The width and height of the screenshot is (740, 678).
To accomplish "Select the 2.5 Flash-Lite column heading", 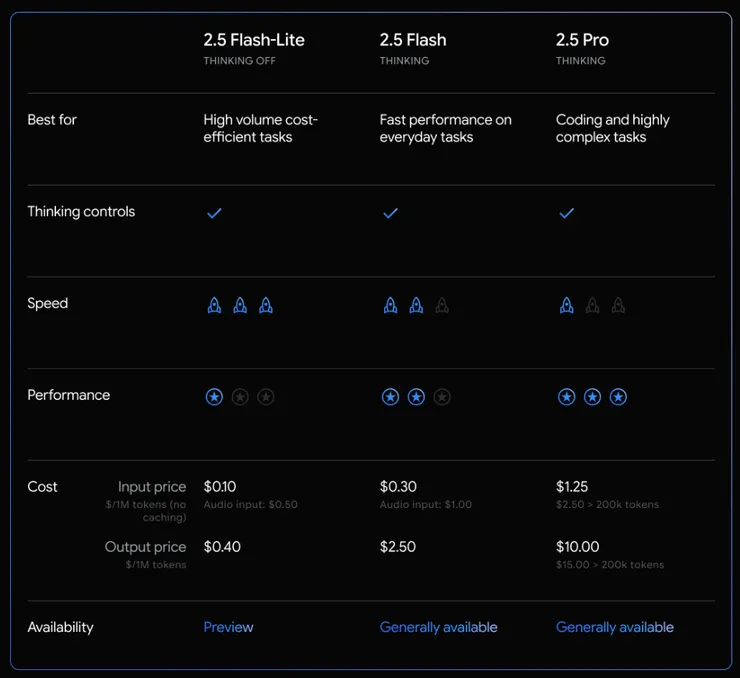I will [254, 40].
